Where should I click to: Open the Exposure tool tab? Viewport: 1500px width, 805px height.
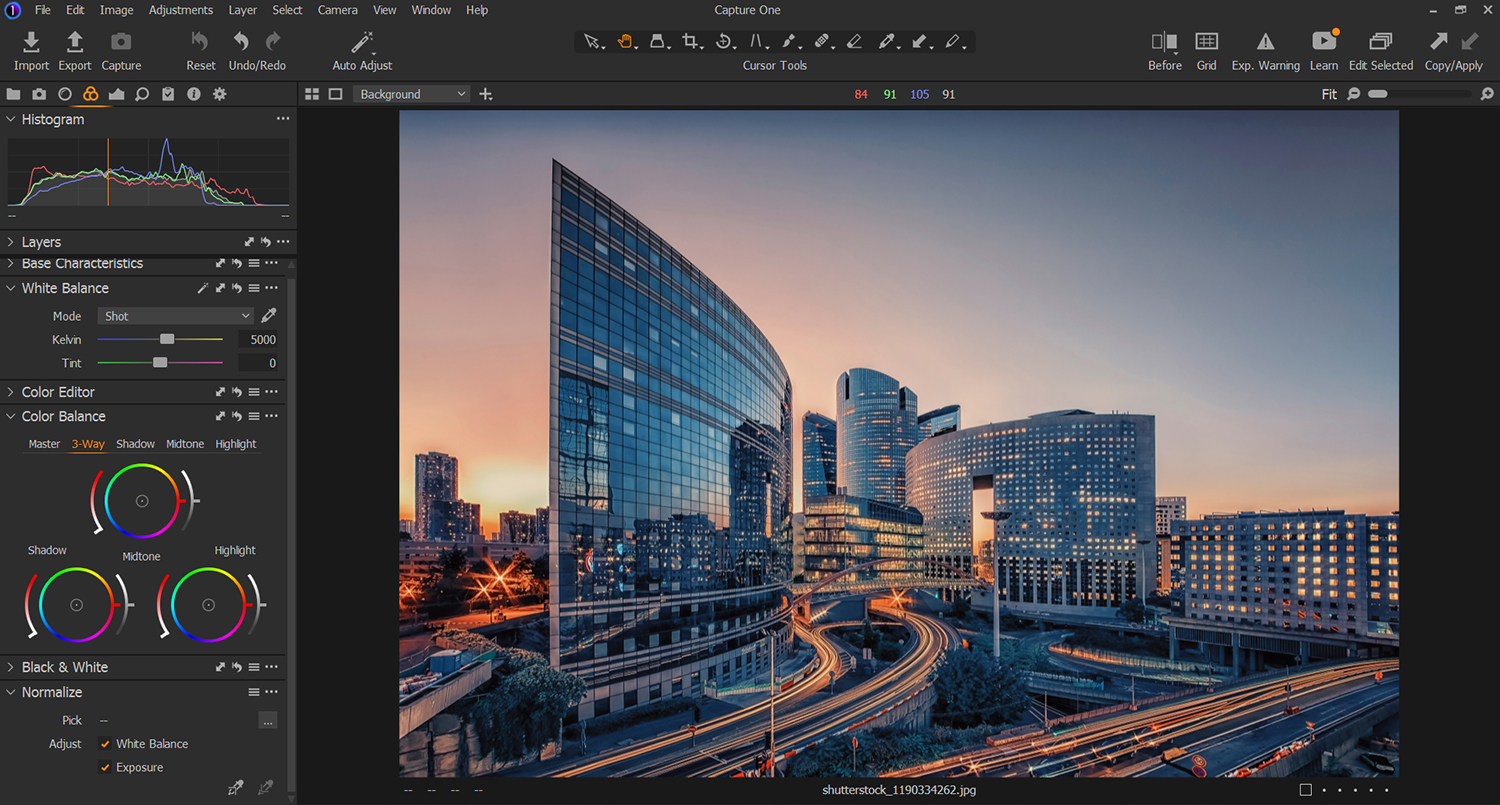[x=117, y=93]
